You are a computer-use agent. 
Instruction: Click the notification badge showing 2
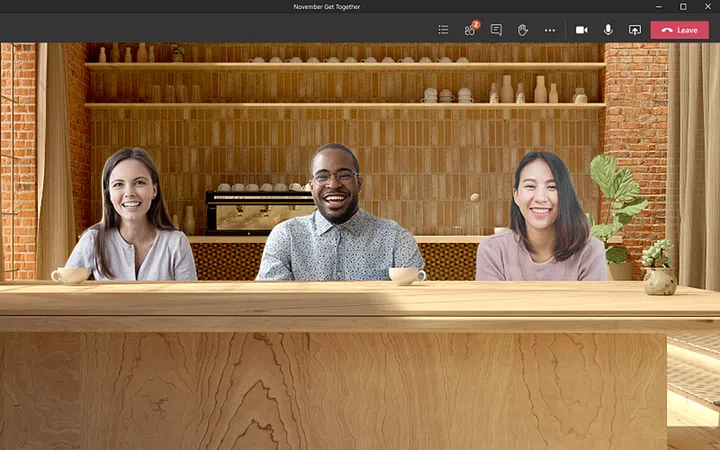(x=476, y=24)
